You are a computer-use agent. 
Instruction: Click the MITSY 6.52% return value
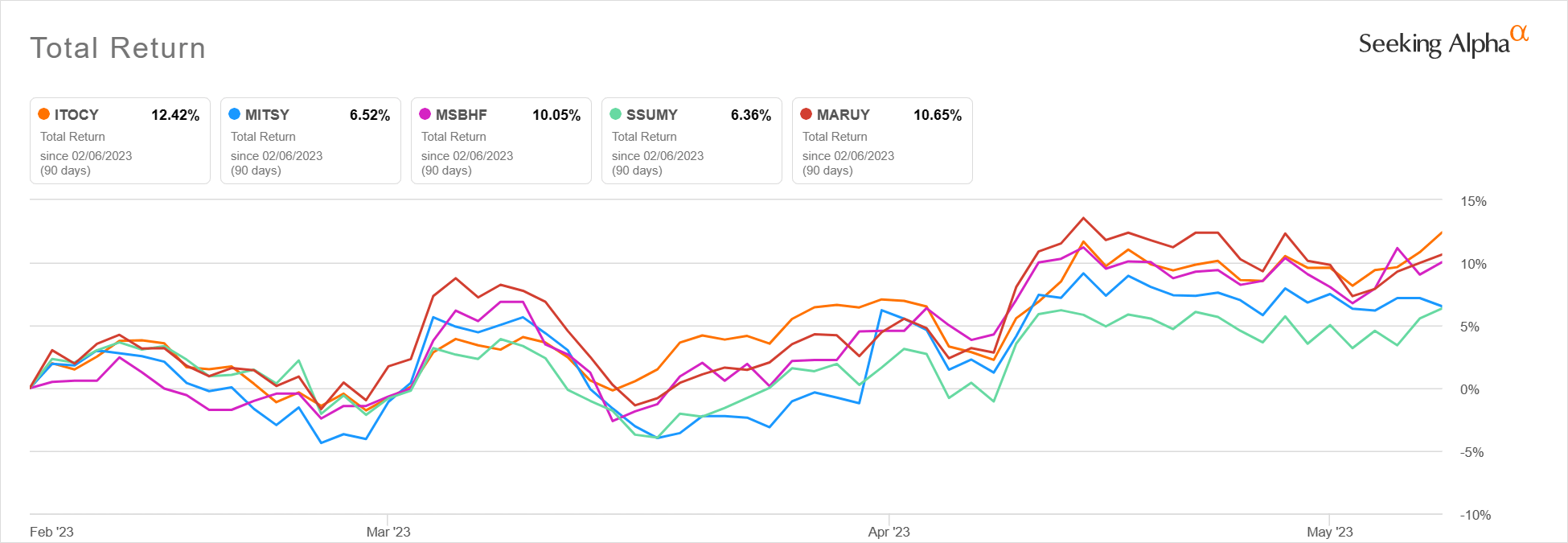point(370,115)
